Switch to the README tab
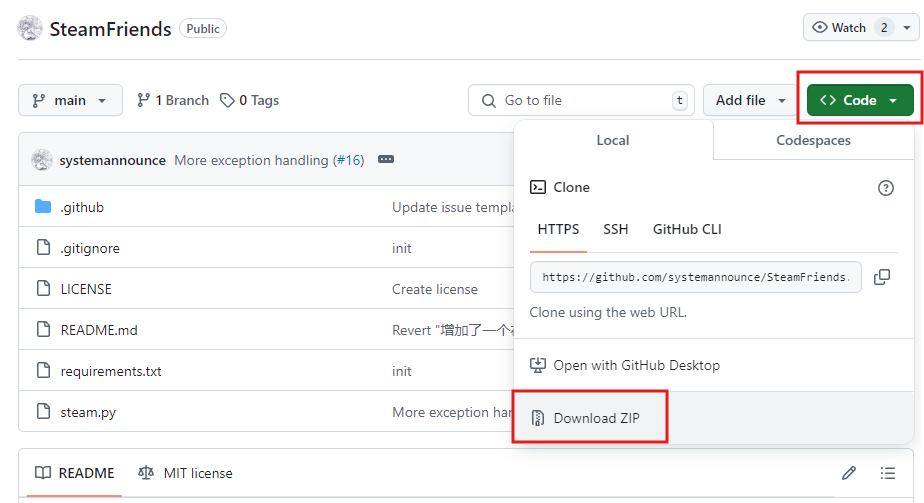Viewport: 924px width, 503px height. pos(74,473)
